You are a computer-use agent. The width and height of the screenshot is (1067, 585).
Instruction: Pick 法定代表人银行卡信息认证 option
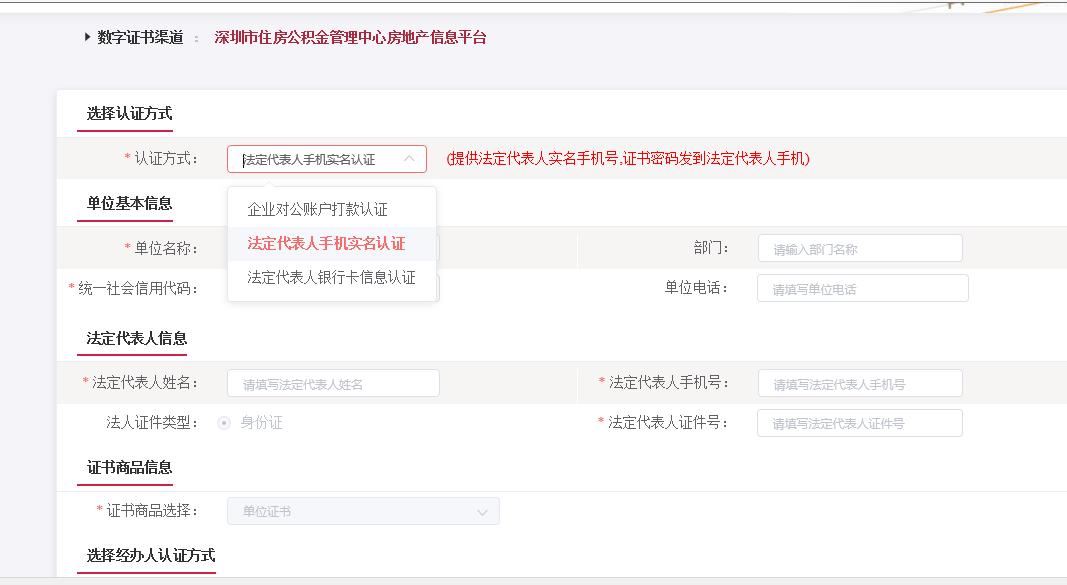click(x=331, y=278)
